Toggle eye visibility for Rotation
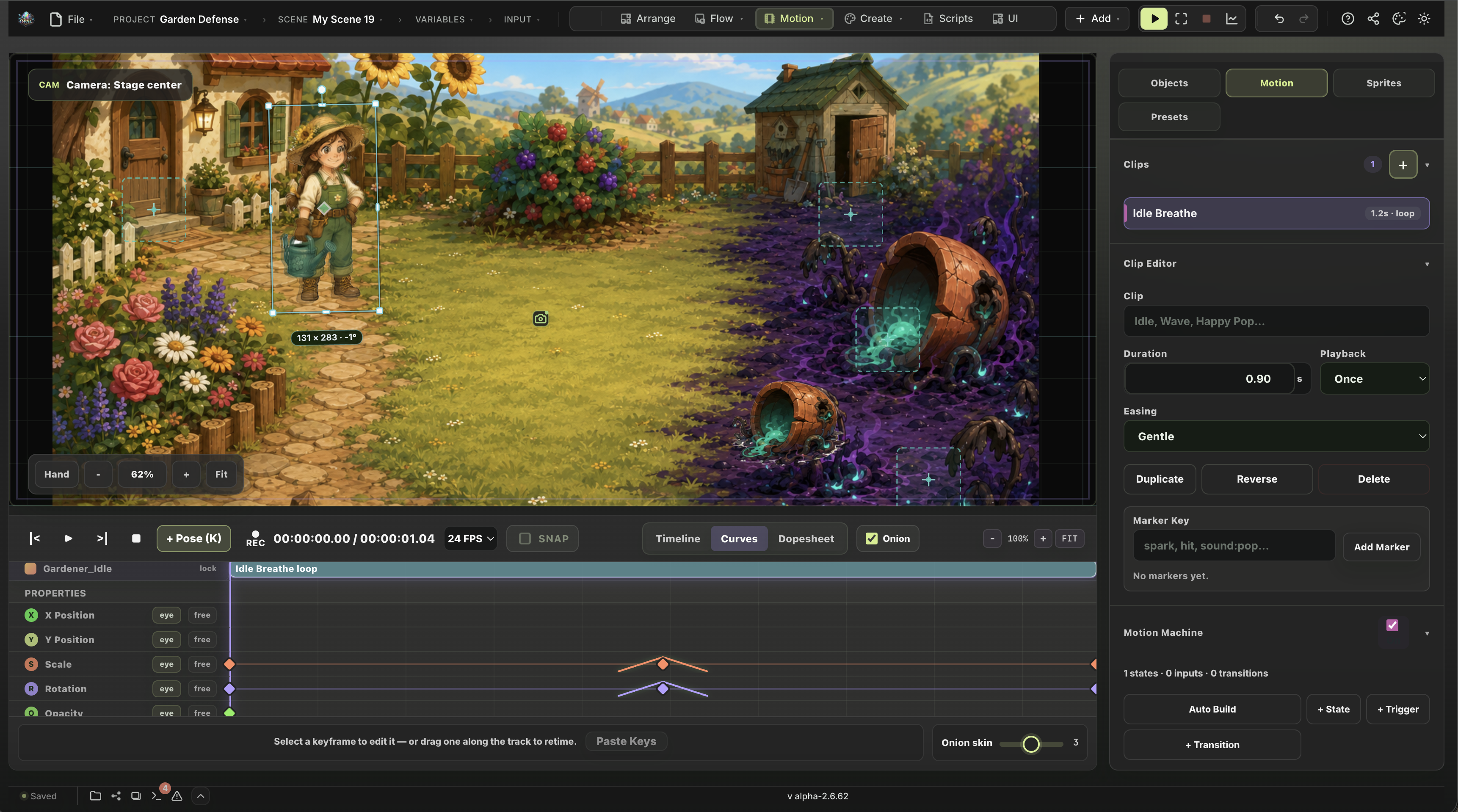1458x812 pixels. coord(166,688)
